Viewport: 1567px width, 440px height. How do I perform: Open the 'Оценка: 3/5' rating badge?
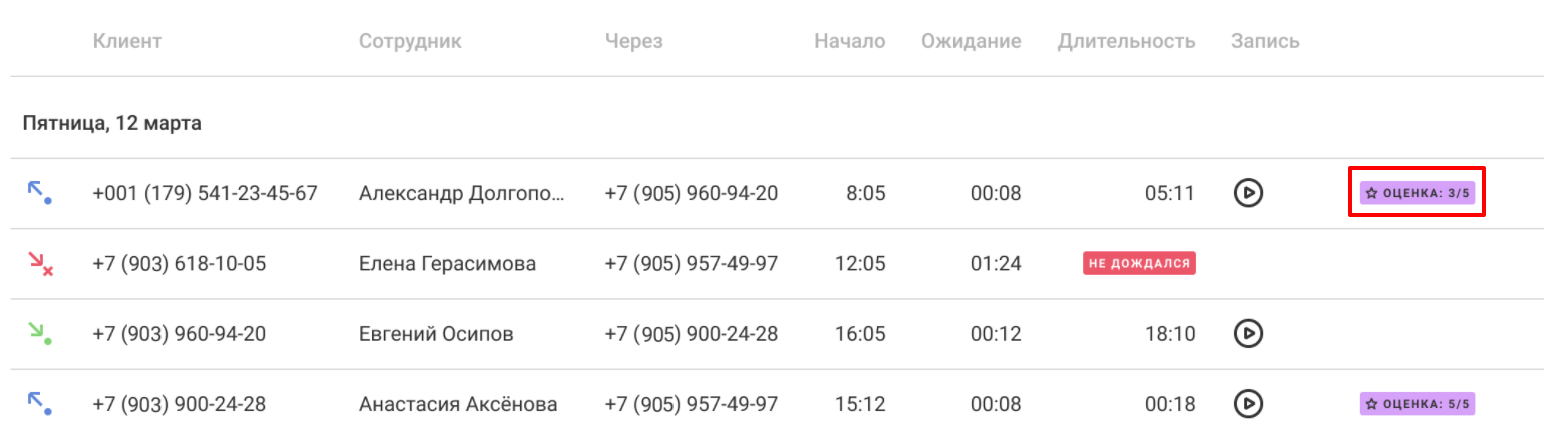pyautogui.click(x=1416, y=192)
